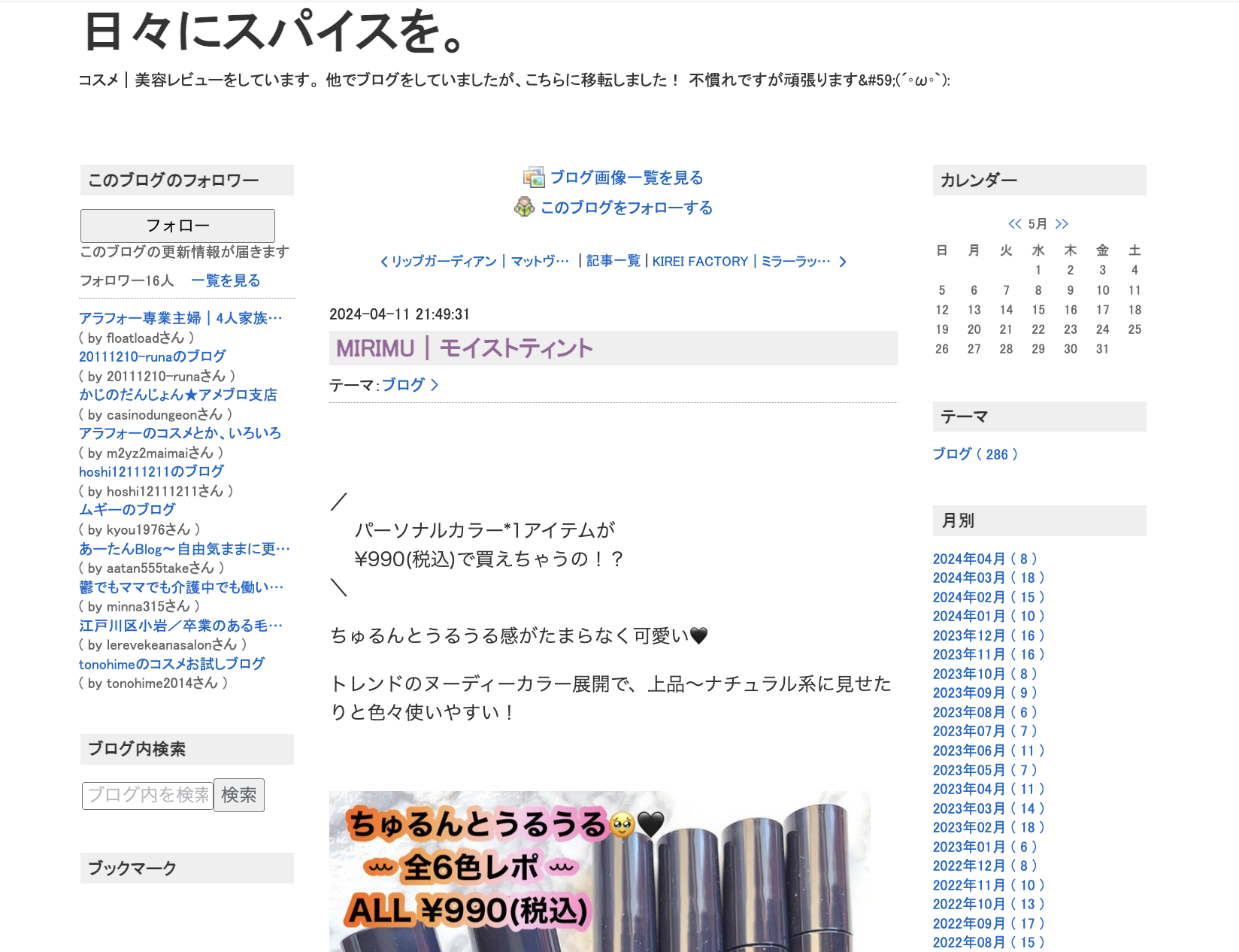Click the blog image gallery icon

(x=533, y=177)
